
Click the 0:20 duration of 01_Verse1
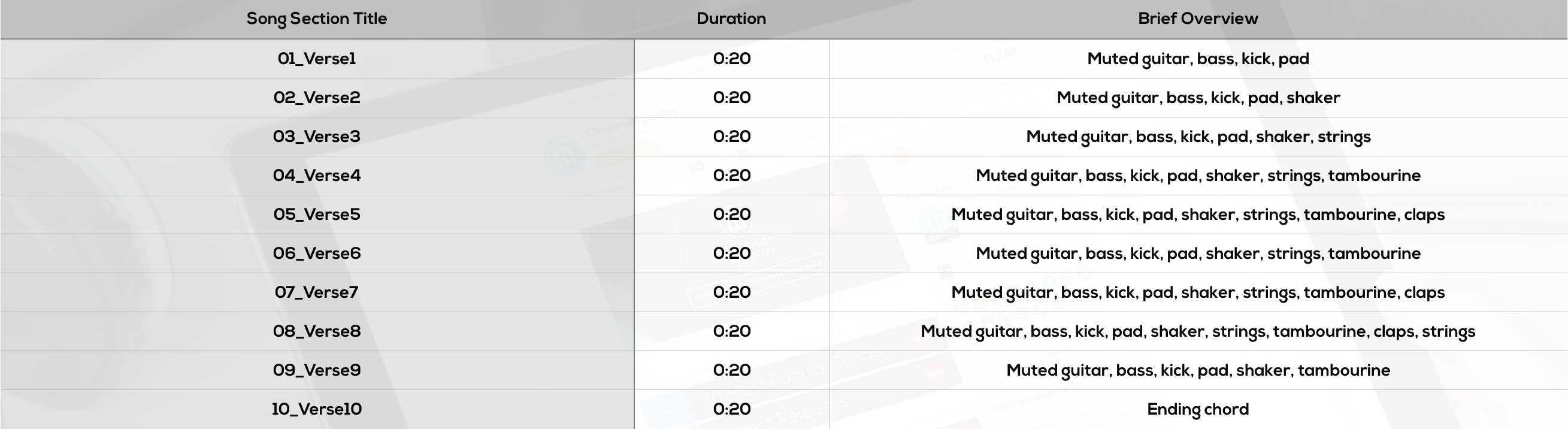pos(732,59)
